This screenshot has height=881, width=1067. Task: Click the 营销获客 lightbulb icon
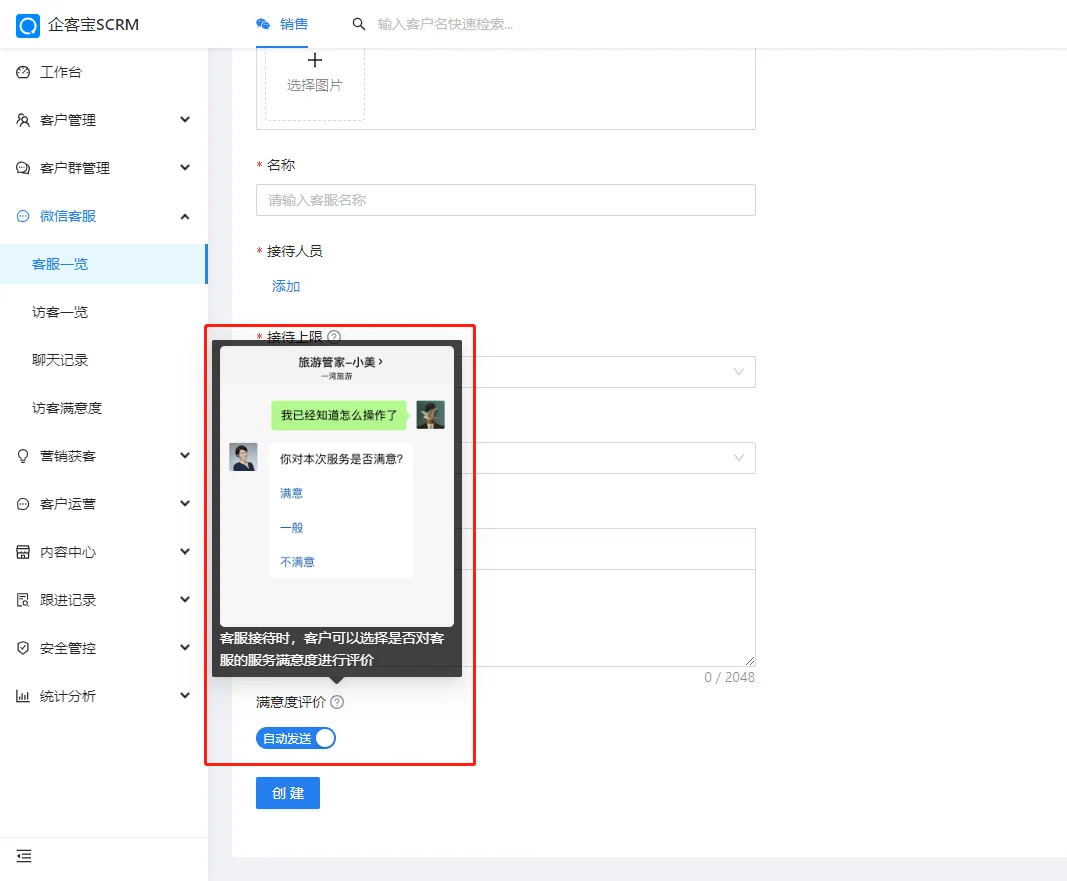tap(23, 456)
